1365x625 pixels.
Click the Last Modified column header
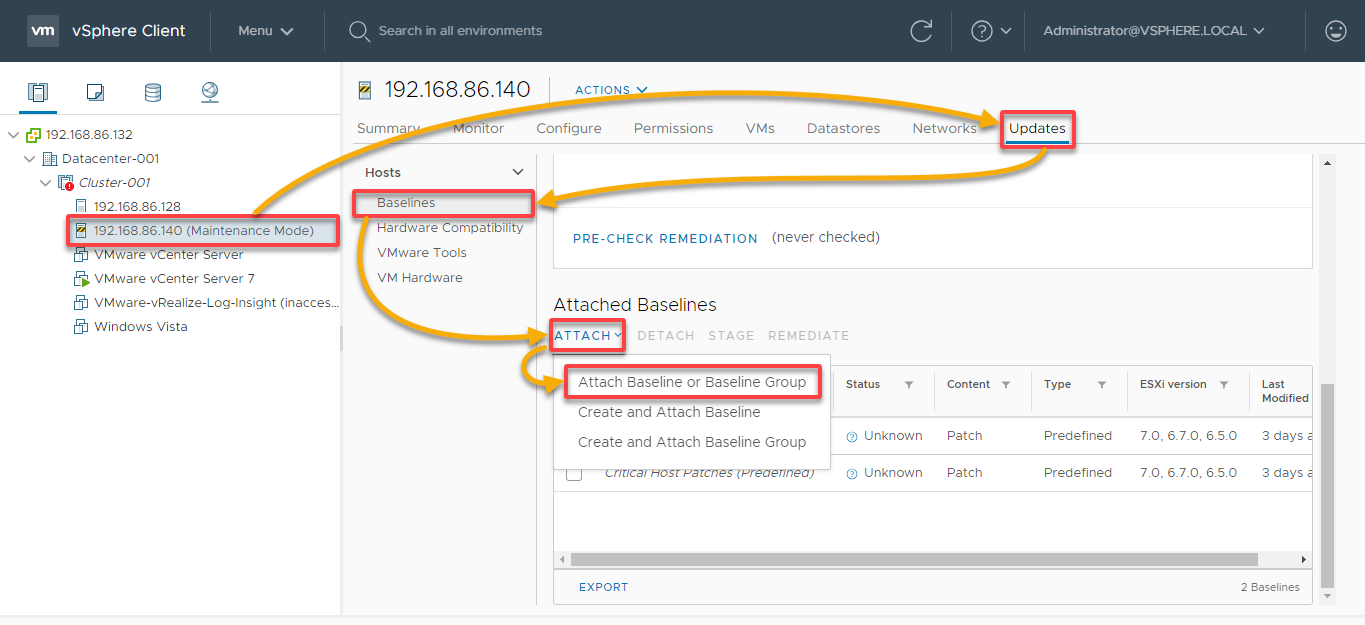1285,391
